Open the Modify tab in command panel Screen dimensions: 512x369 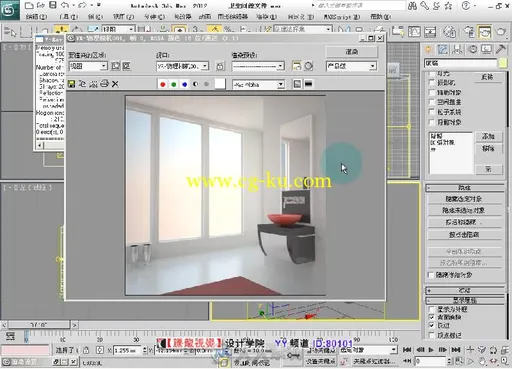442,50
